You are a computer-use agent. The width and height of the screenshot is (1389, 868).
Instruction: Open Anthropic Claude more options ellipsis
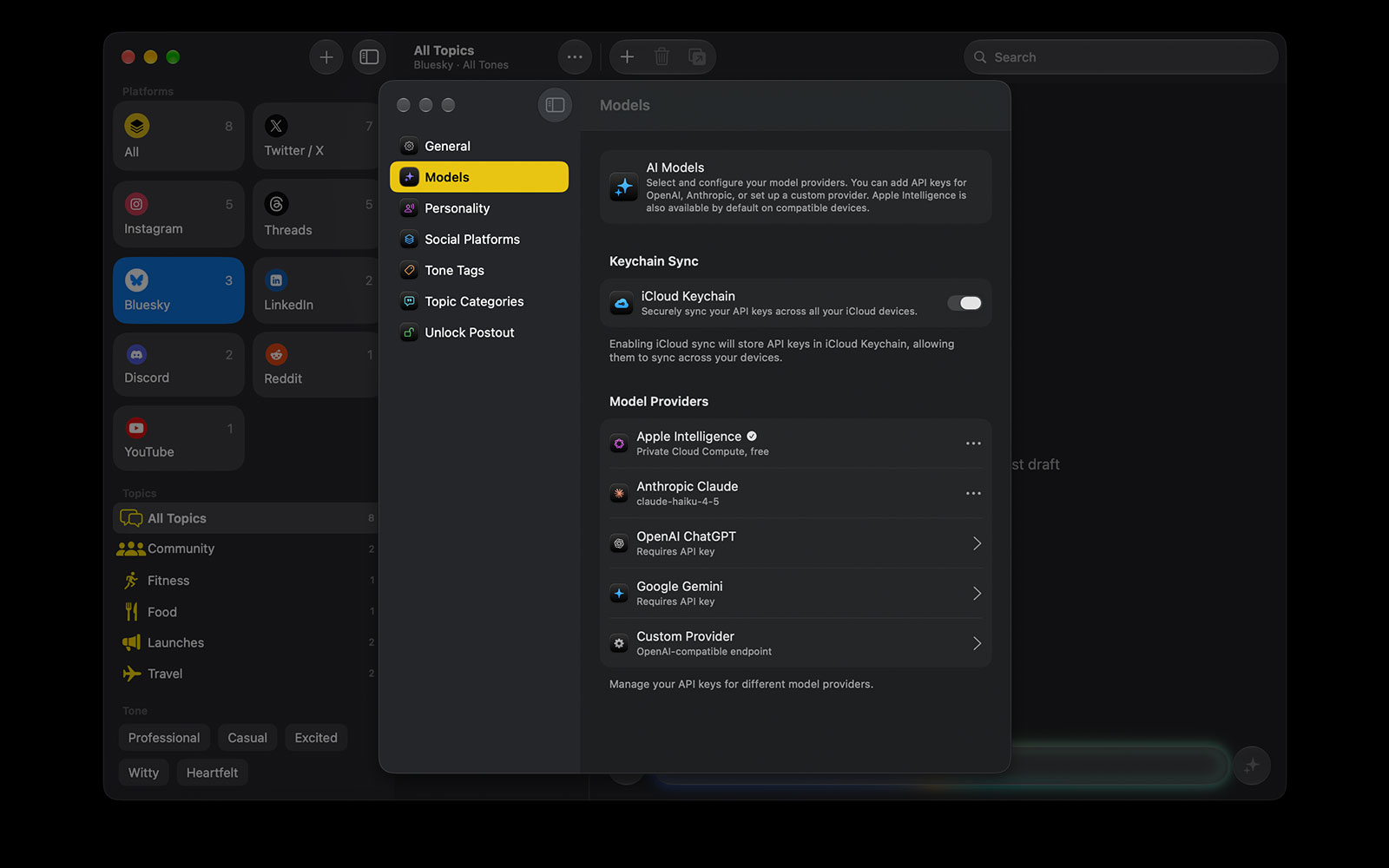tap(973, 493)
